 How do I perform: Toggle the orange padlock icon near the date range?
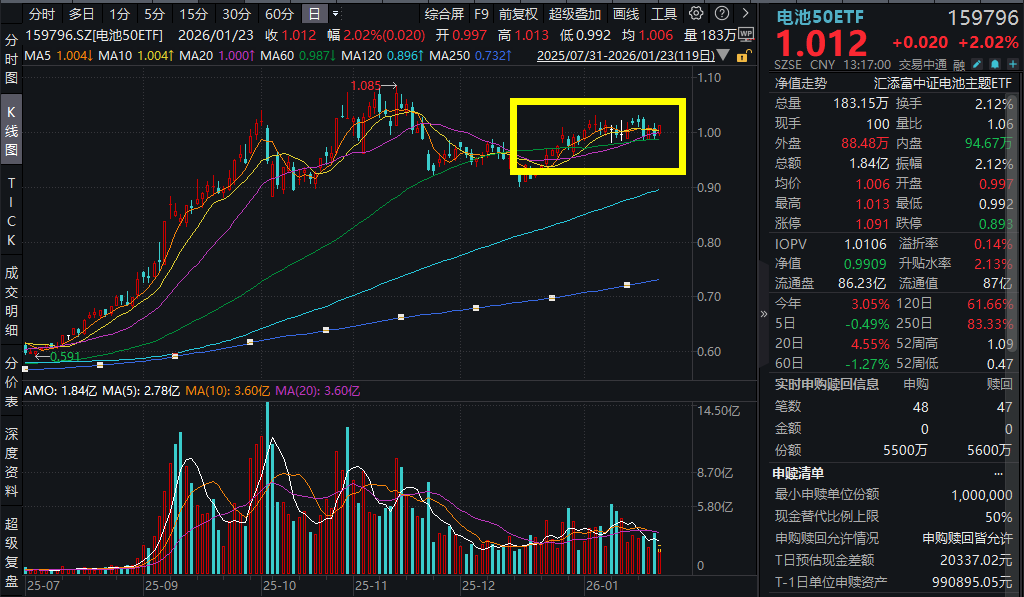click(743, 55)
